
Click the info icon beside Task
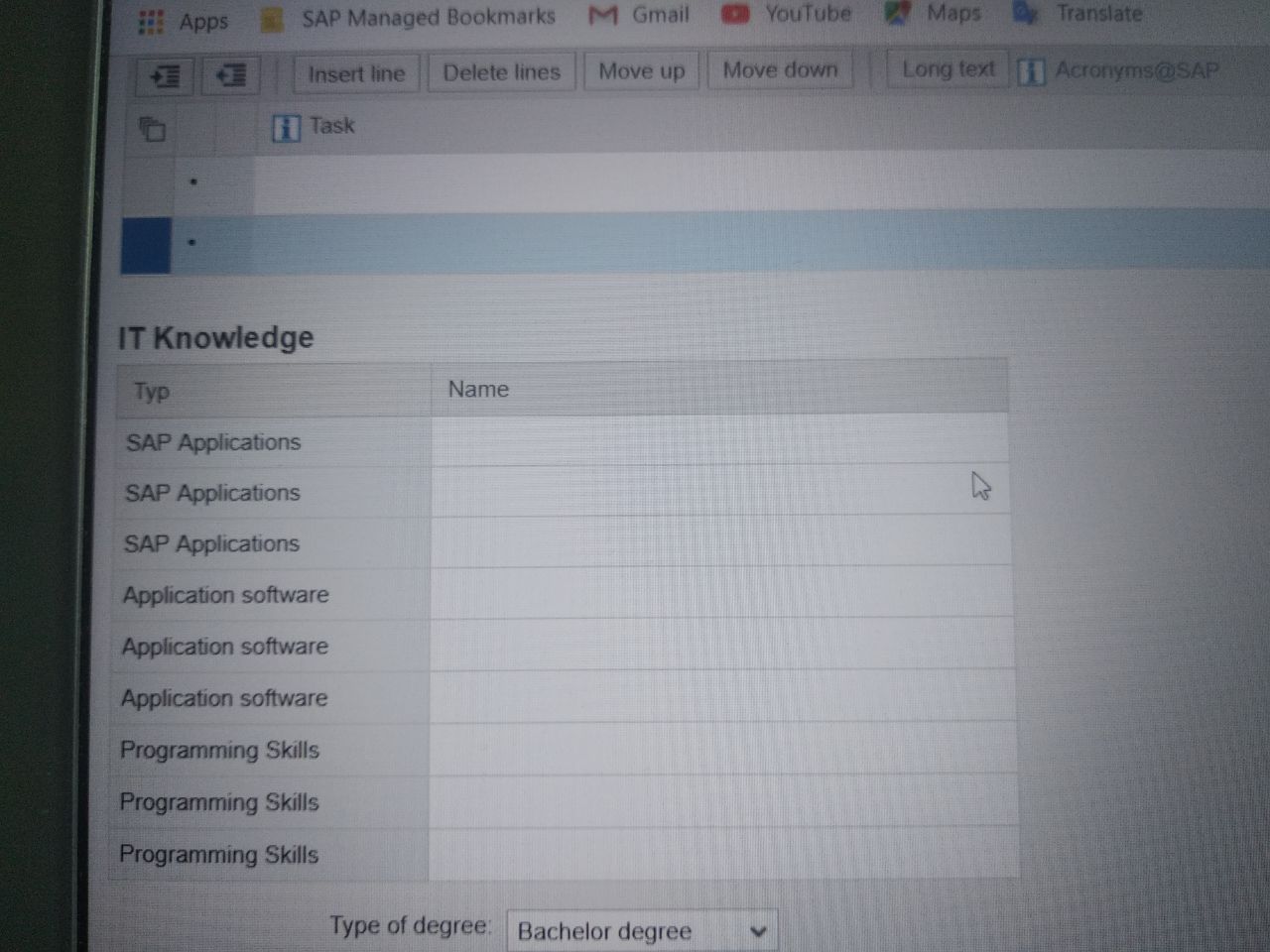click(x=286, y=127)
